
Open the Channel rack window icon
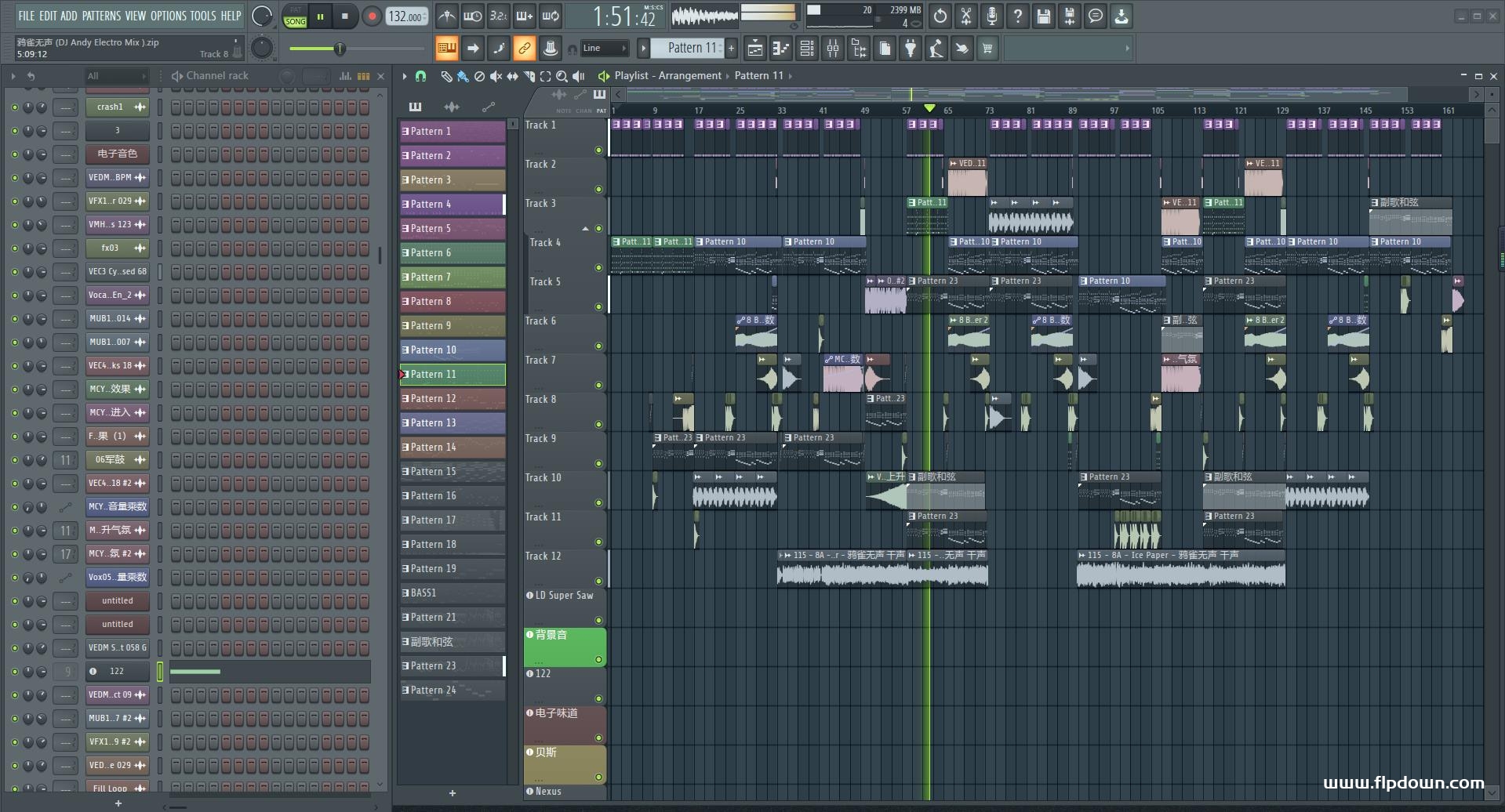coord(807,49)
